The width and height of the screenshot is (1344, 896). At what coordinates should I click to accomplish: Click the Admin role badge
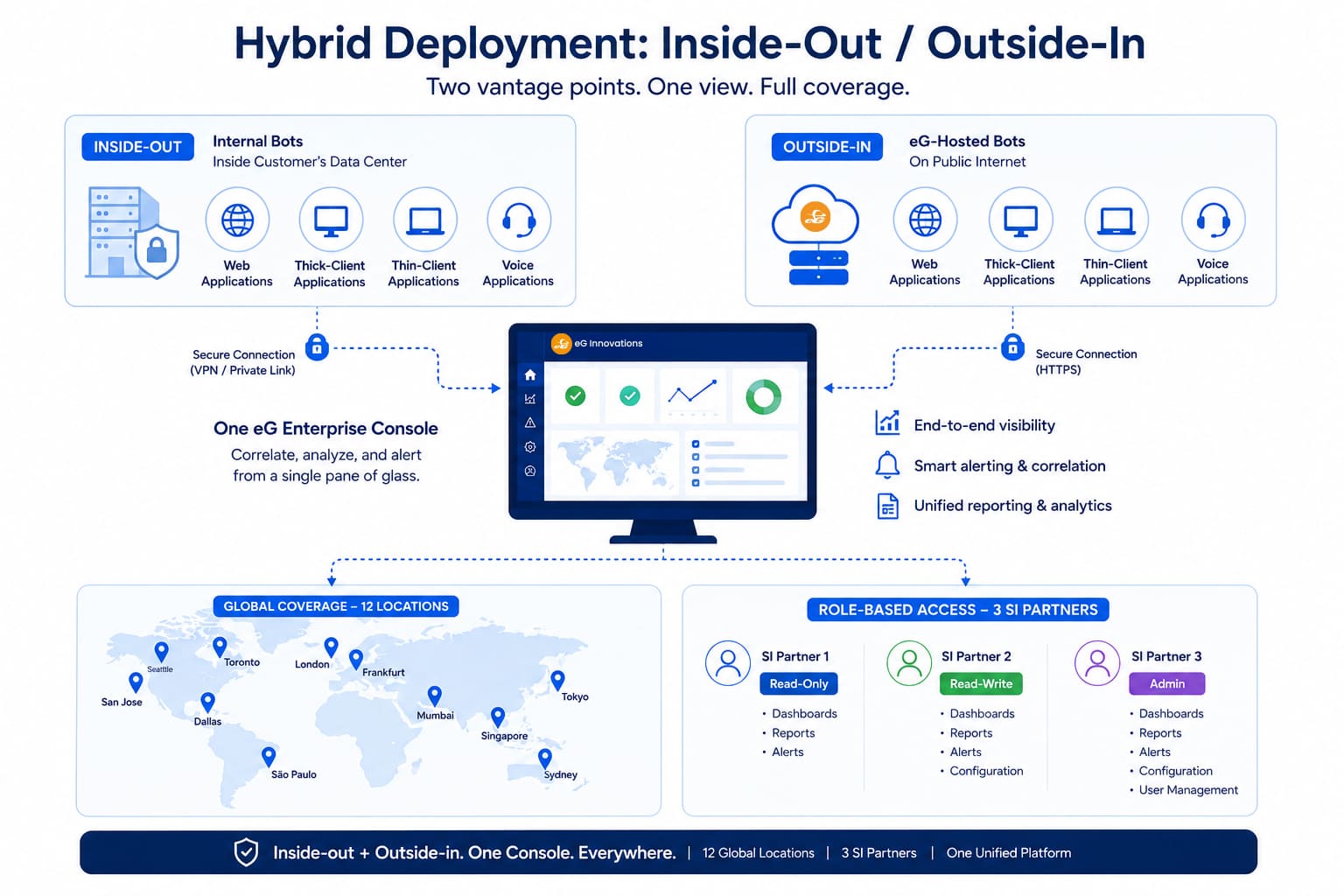[1167, 683]
